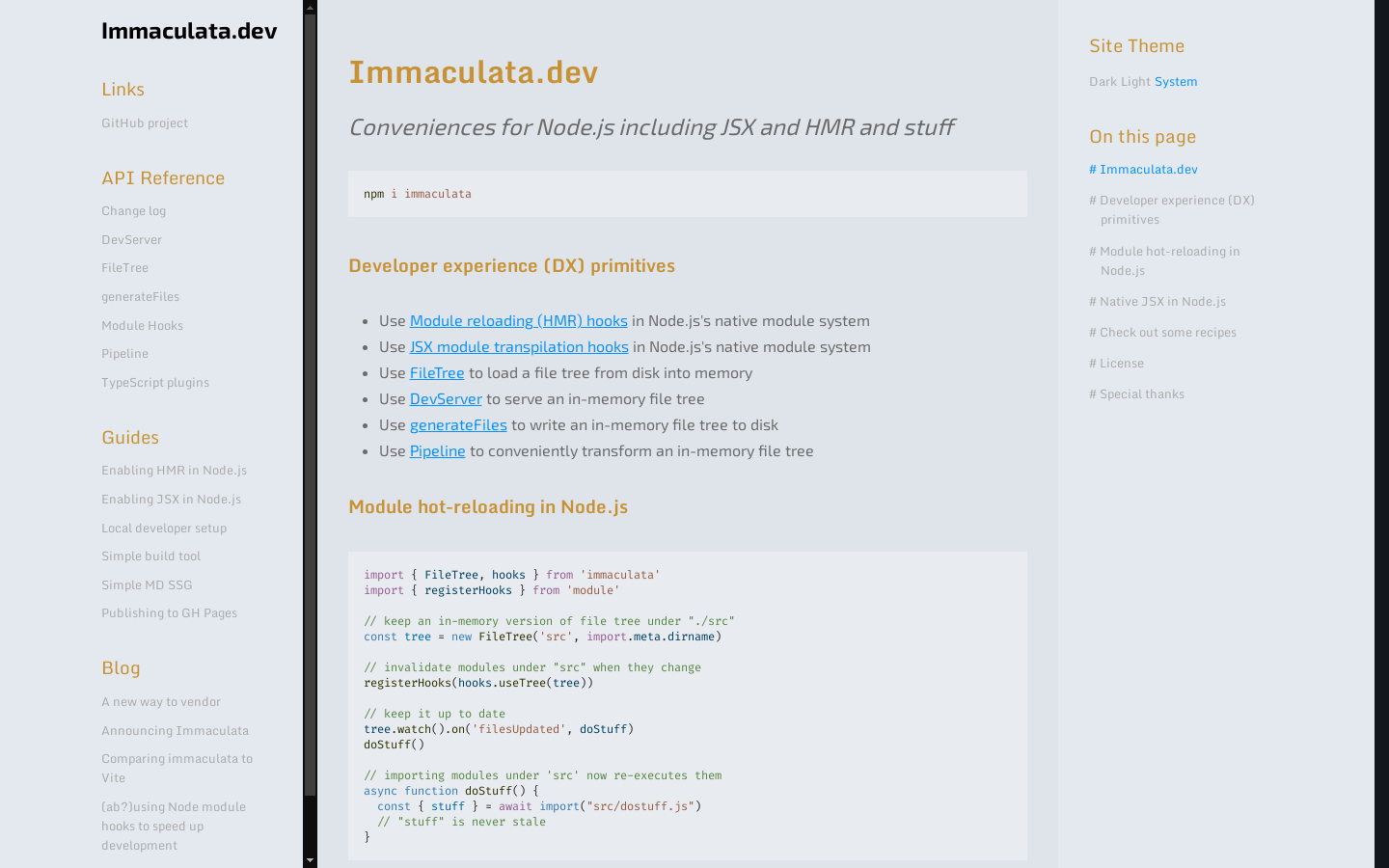
Task: Jump to Native JSX in Node.js anchor
Action: pyautogui.click(x=1157, y=302)
